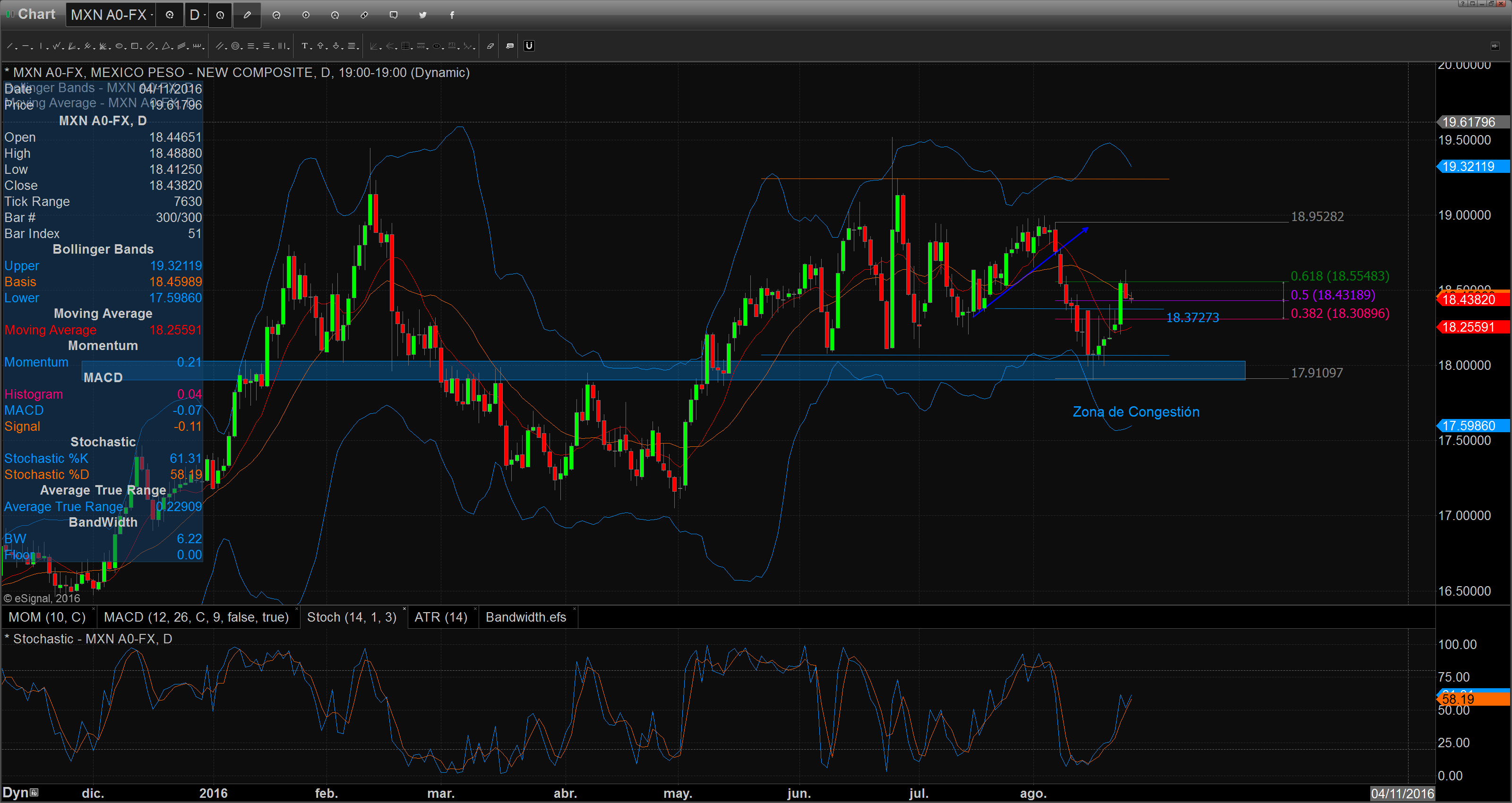
Task: Select the rectangle drawing tool
Action: tap(134, 46)
